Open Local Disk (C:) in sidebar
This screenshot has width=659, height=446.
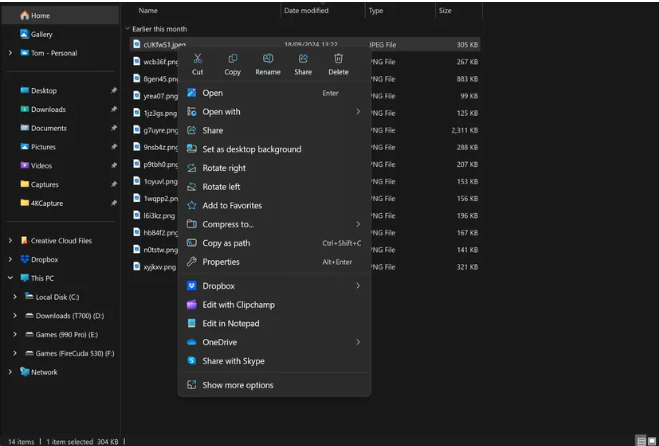click(57, 297)
